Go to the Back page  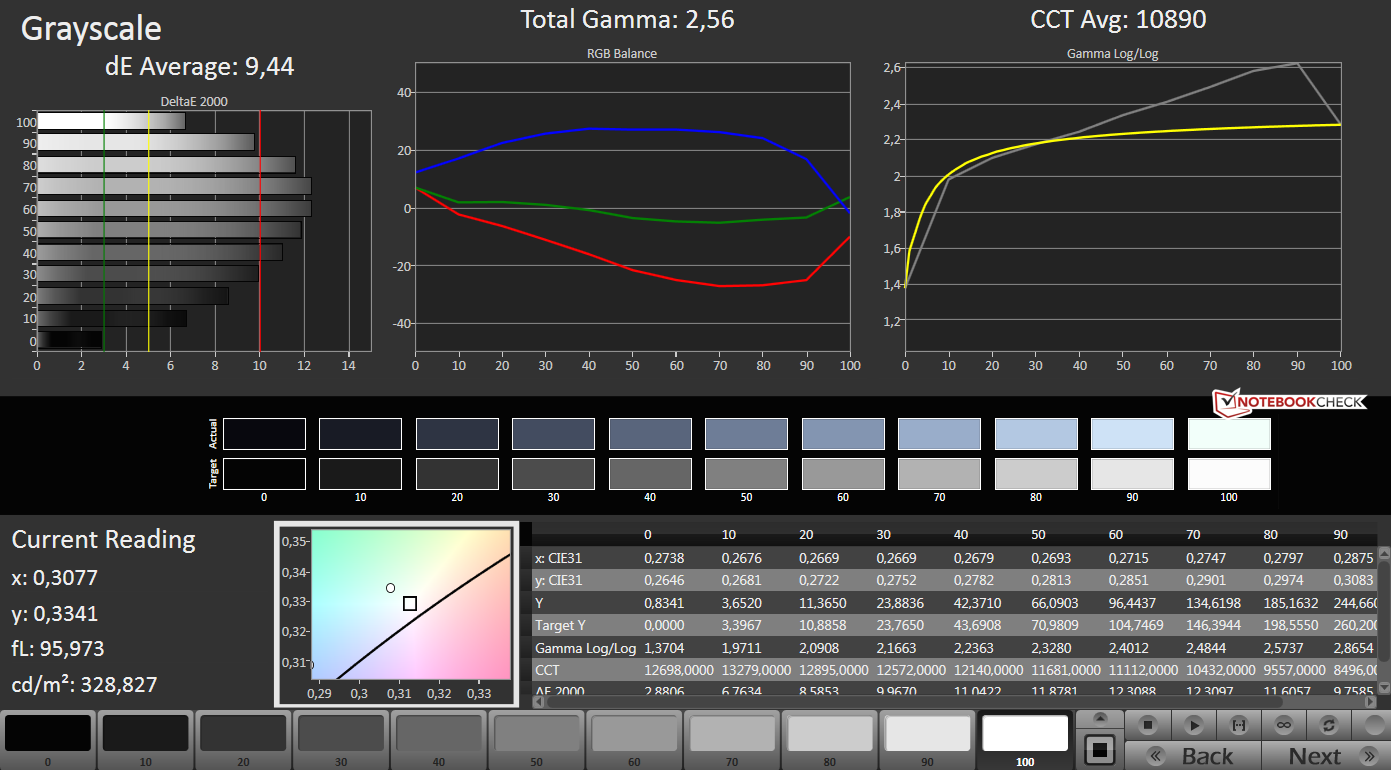[x=1193, y=756]
